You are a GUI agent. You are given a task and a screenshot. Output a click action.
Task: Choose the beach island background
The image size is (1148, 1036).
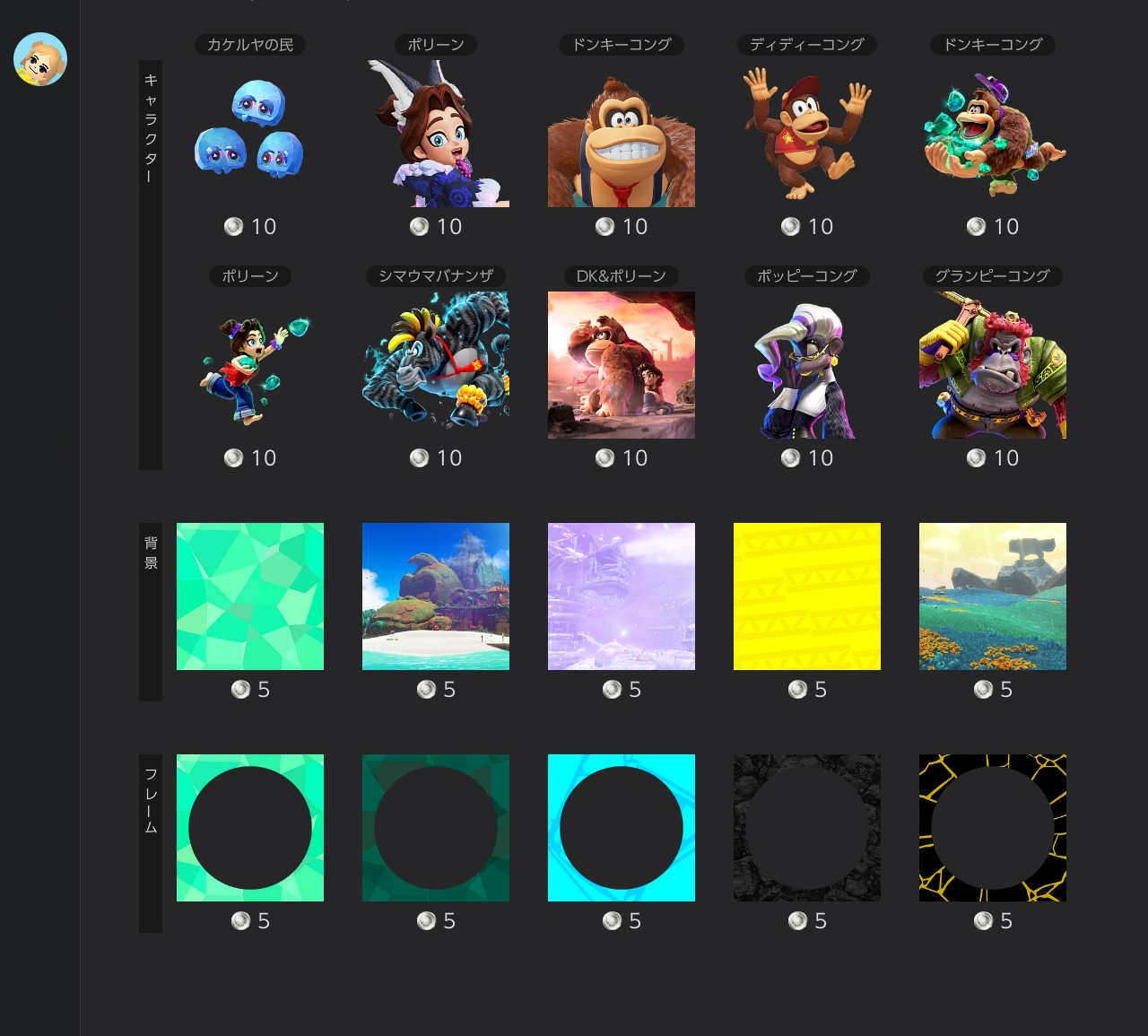(436, 596)
